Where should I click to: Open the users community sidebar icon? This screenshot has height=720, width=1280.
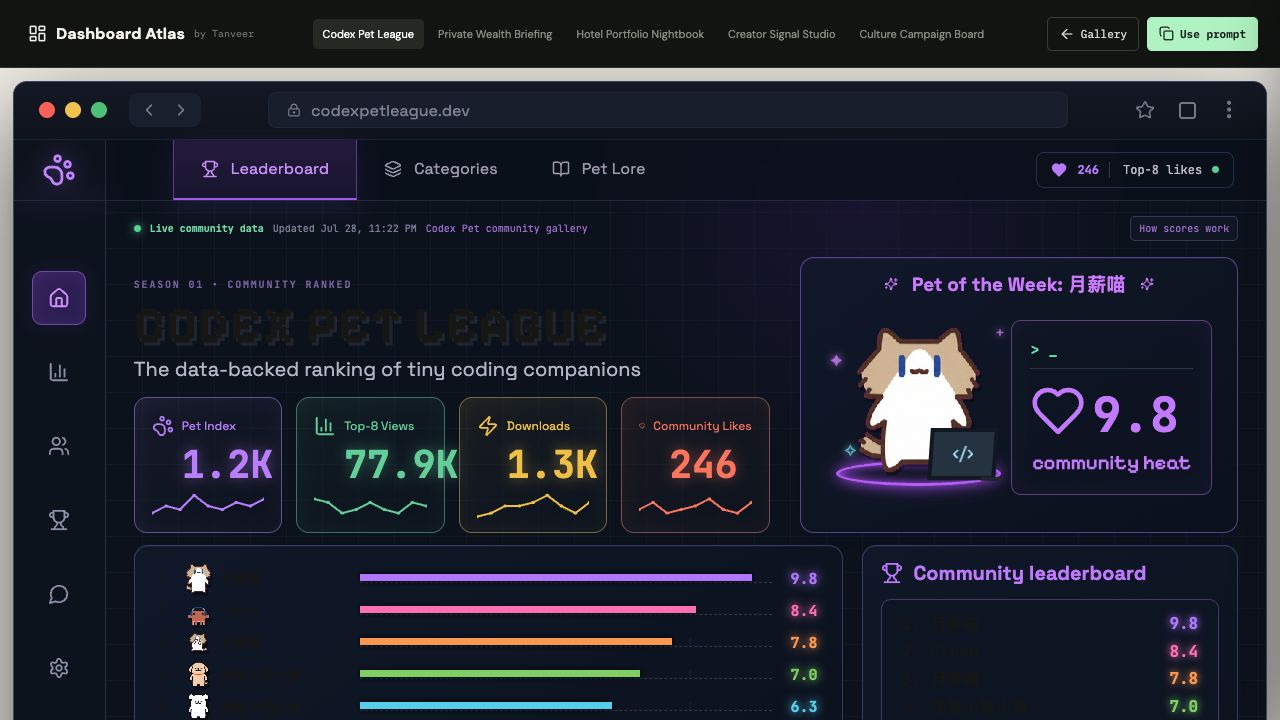[x=59, y=446]
